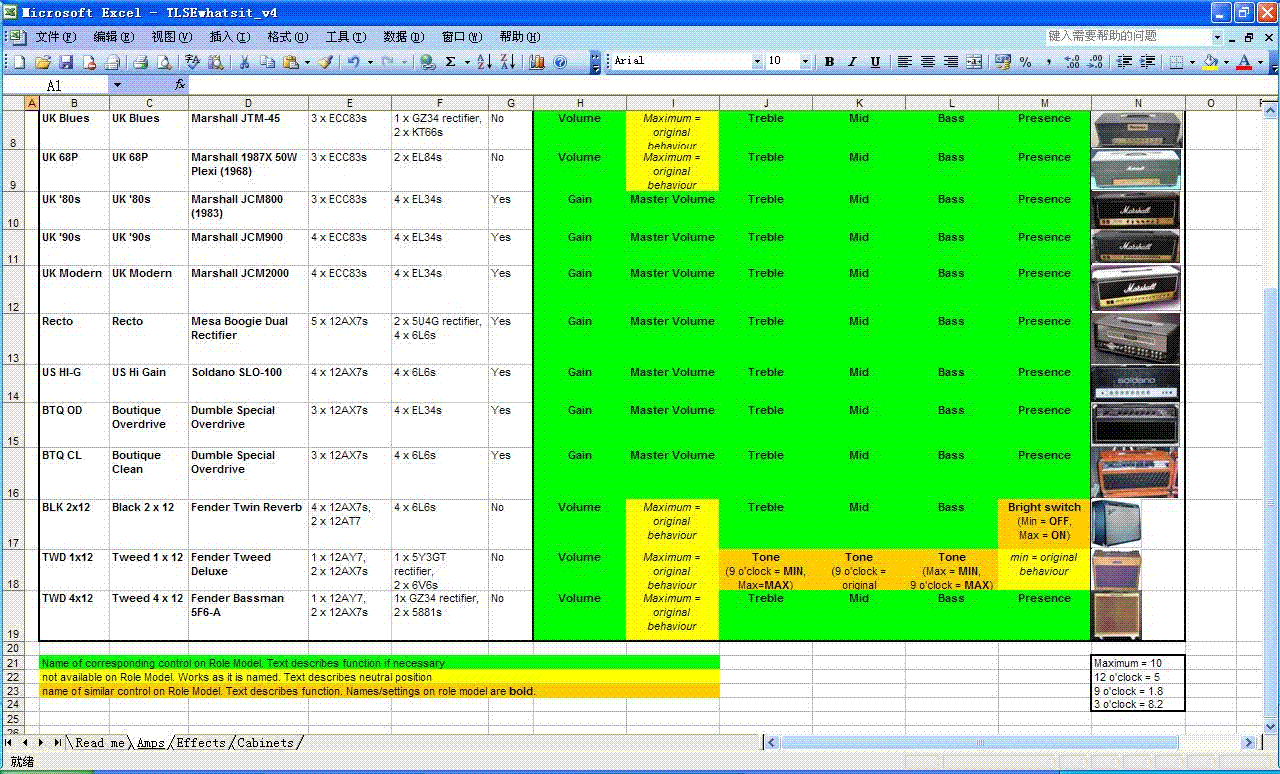This screenshot has width=1280, height=774.
Task: Center text in the cell
Action: (928, 62)
